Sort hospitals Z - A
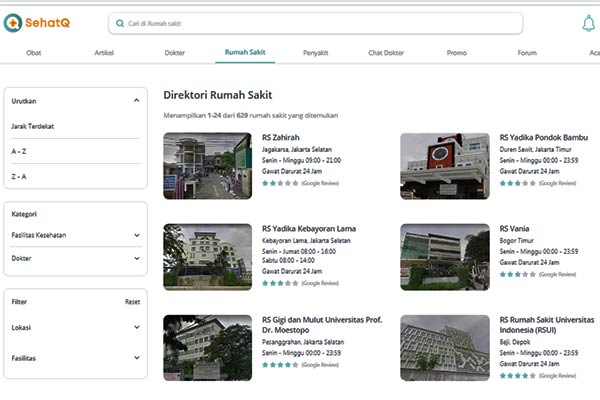Viewport: 600px width, 400px height. pyautogui.click(x=19, y=177)
